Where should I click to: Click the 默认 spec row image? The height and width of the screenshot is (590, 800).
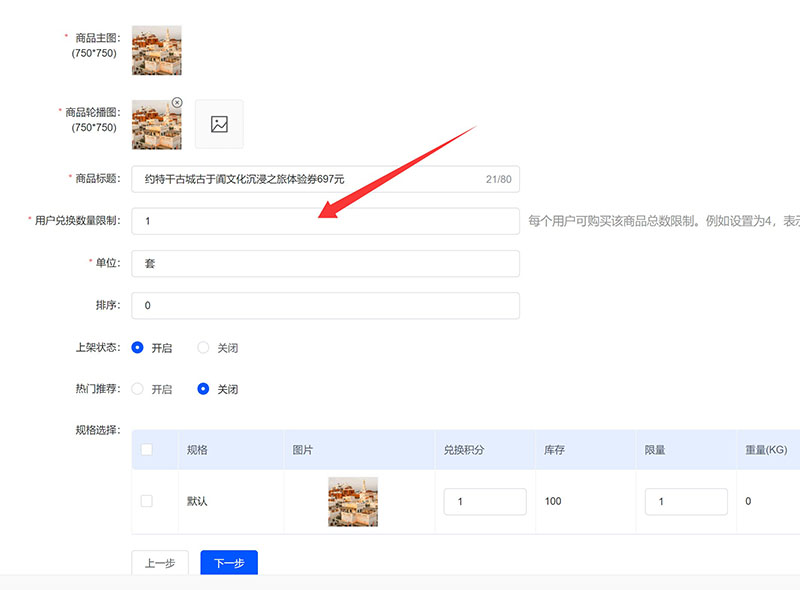pyautogui.click(x=352, y=501)
